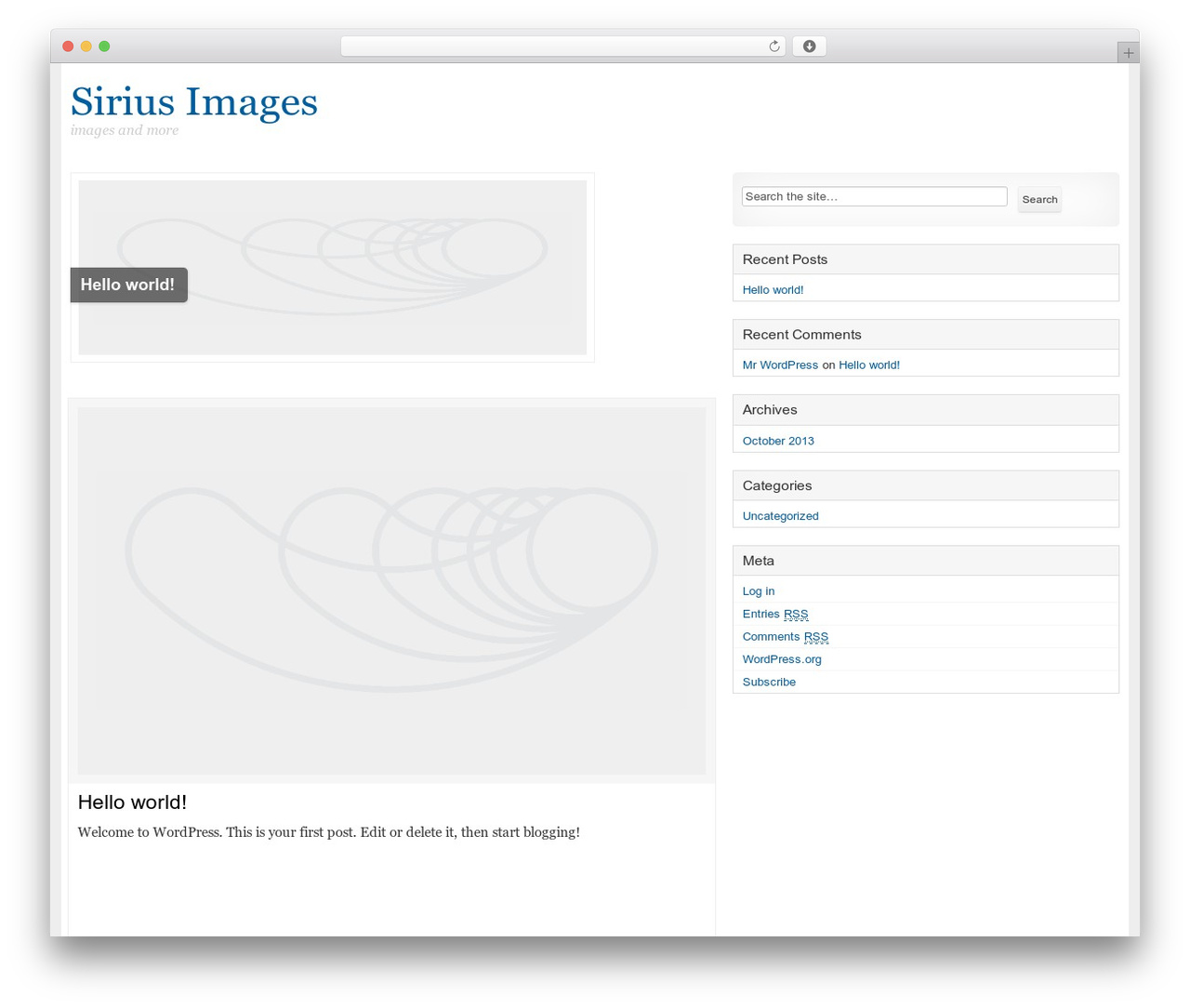Open the large post placeholder image

[x=391, y=590]
